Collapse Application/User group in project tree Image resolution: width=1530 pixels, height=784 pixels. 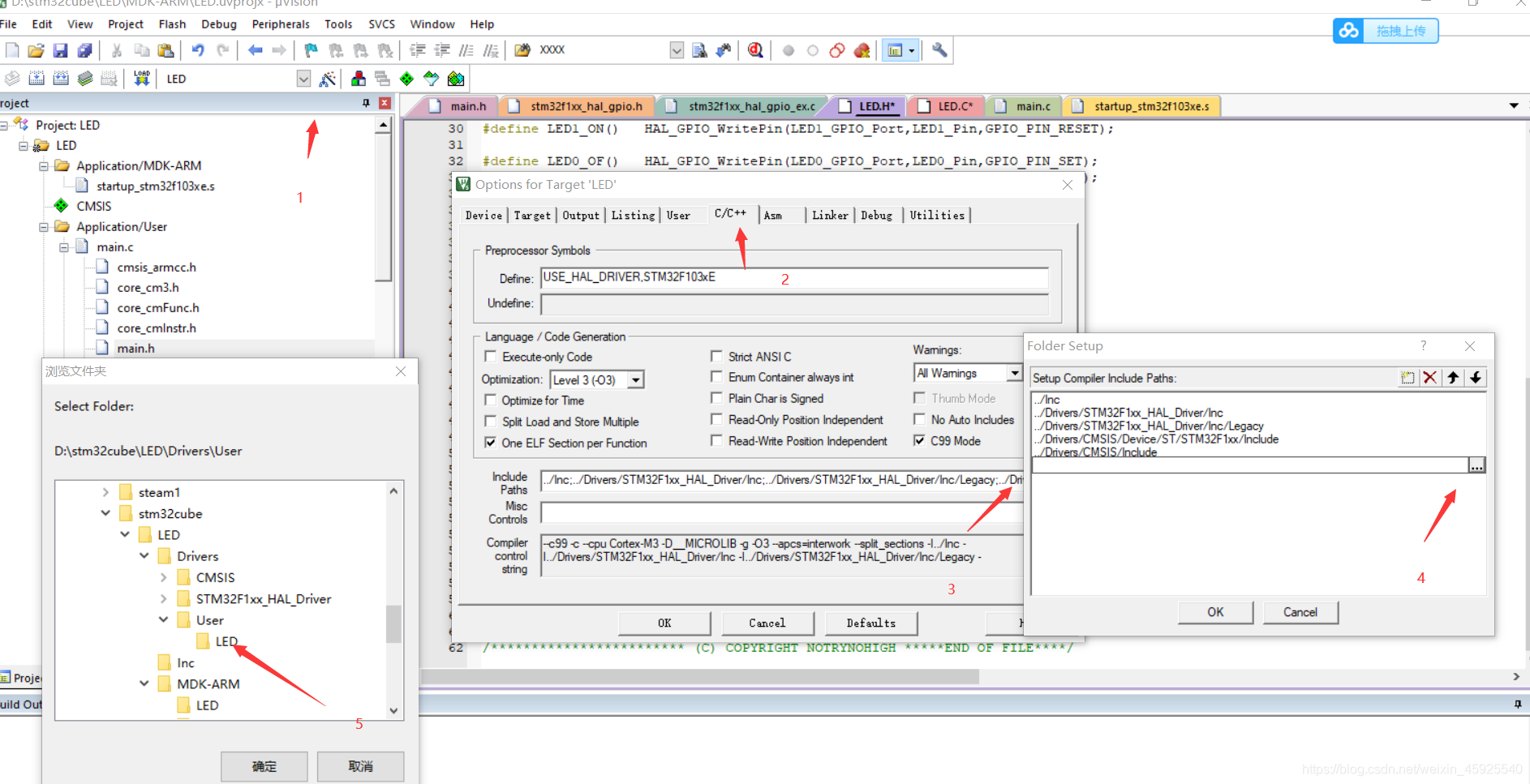(44, 227)
